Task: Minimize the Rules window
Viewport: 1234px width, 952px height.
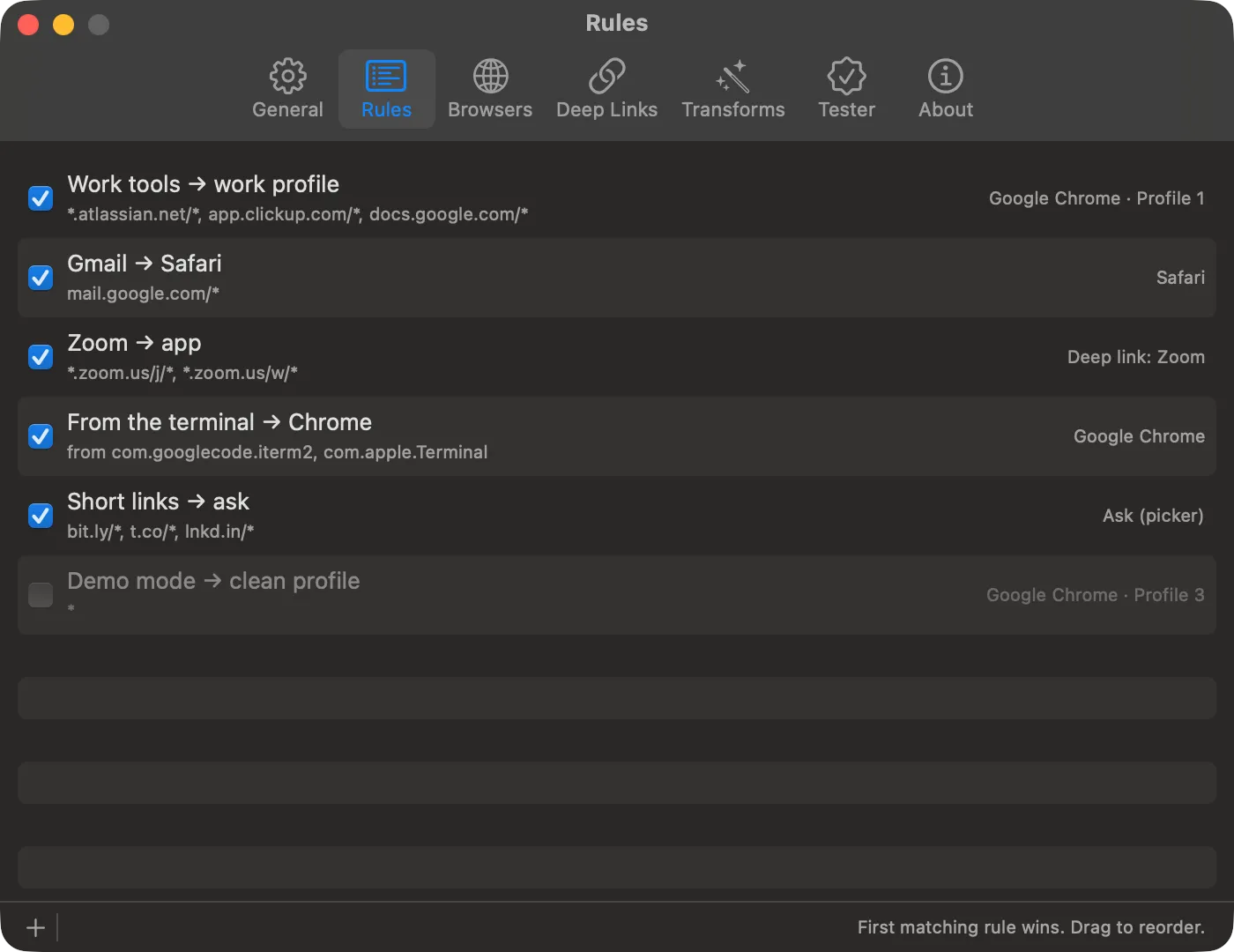Action: click(x=63, y=24)
